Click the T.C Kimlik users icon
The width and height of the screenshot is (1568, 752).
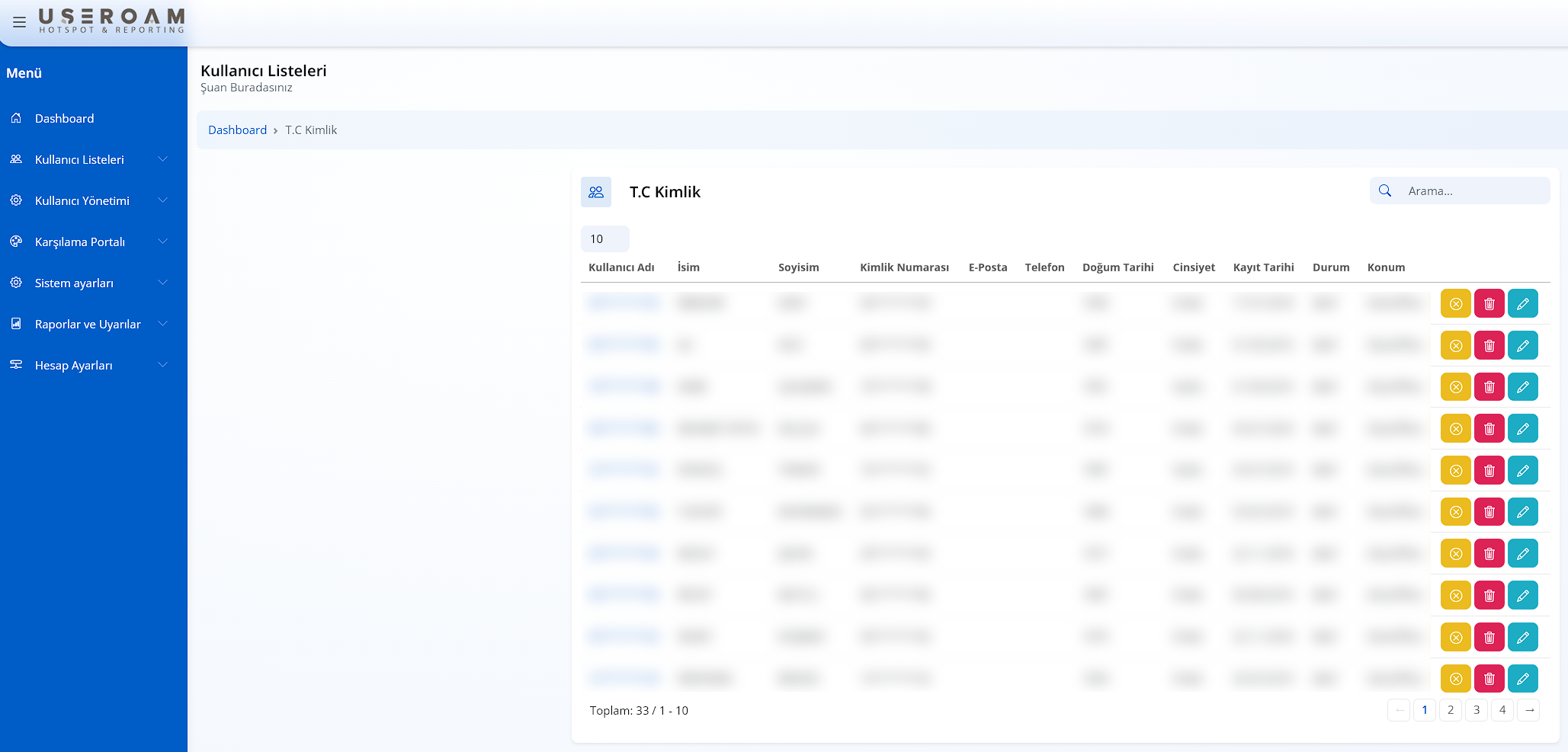tap(596, 192)
